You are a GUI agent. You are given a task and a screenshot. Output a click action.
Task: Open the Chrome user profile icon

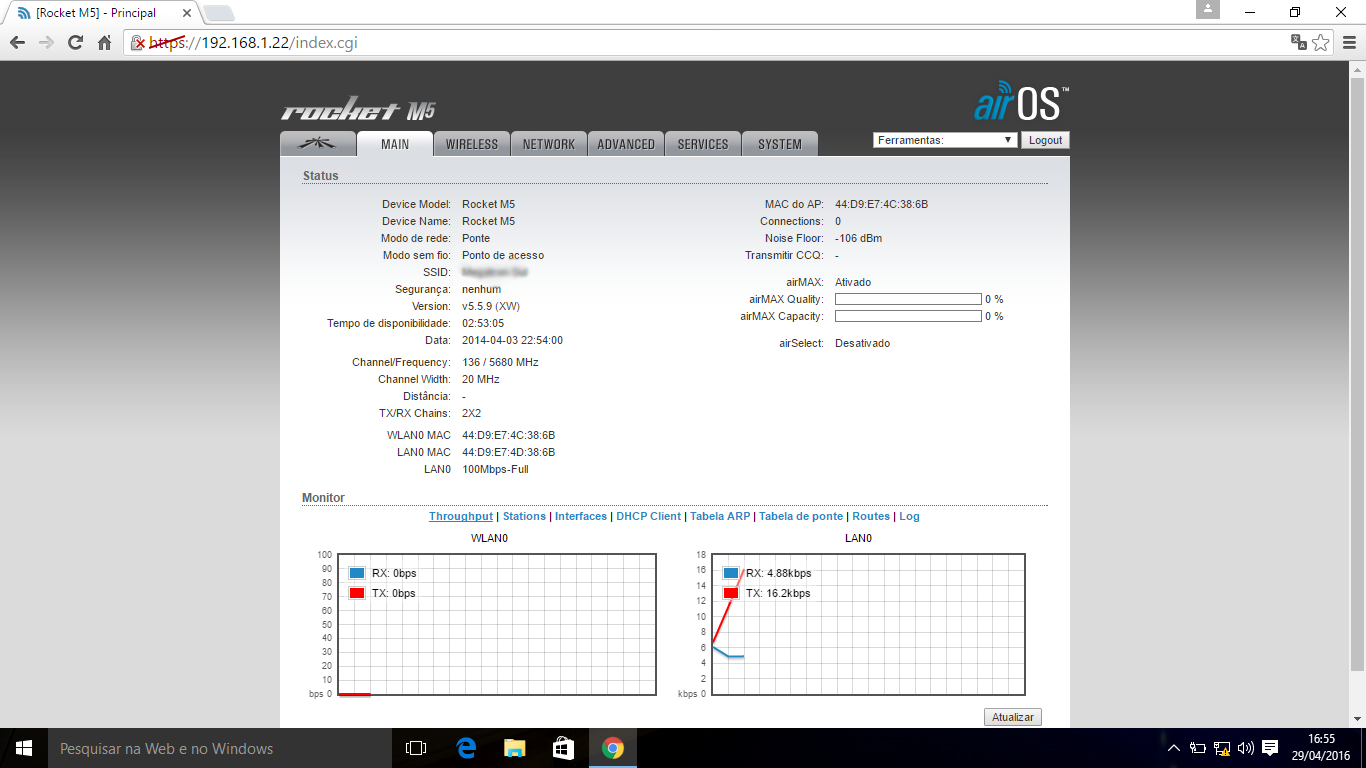click(1208, 9)
